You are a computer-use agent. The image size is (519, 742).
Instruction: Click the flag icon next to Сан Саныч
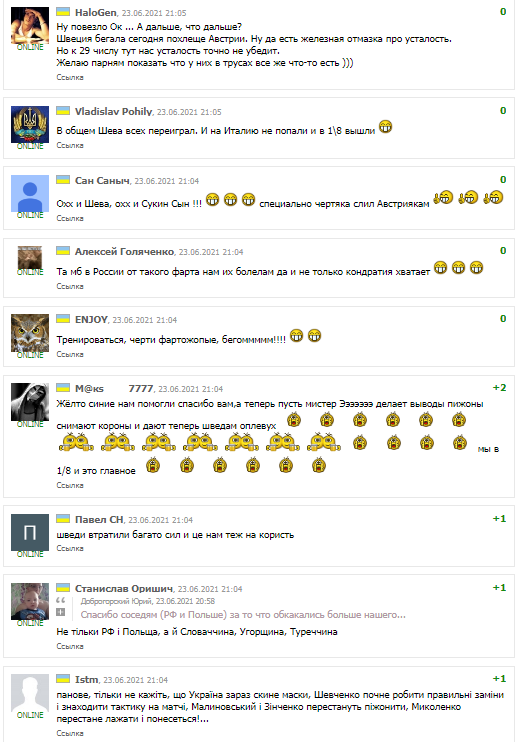click(63, 180)
